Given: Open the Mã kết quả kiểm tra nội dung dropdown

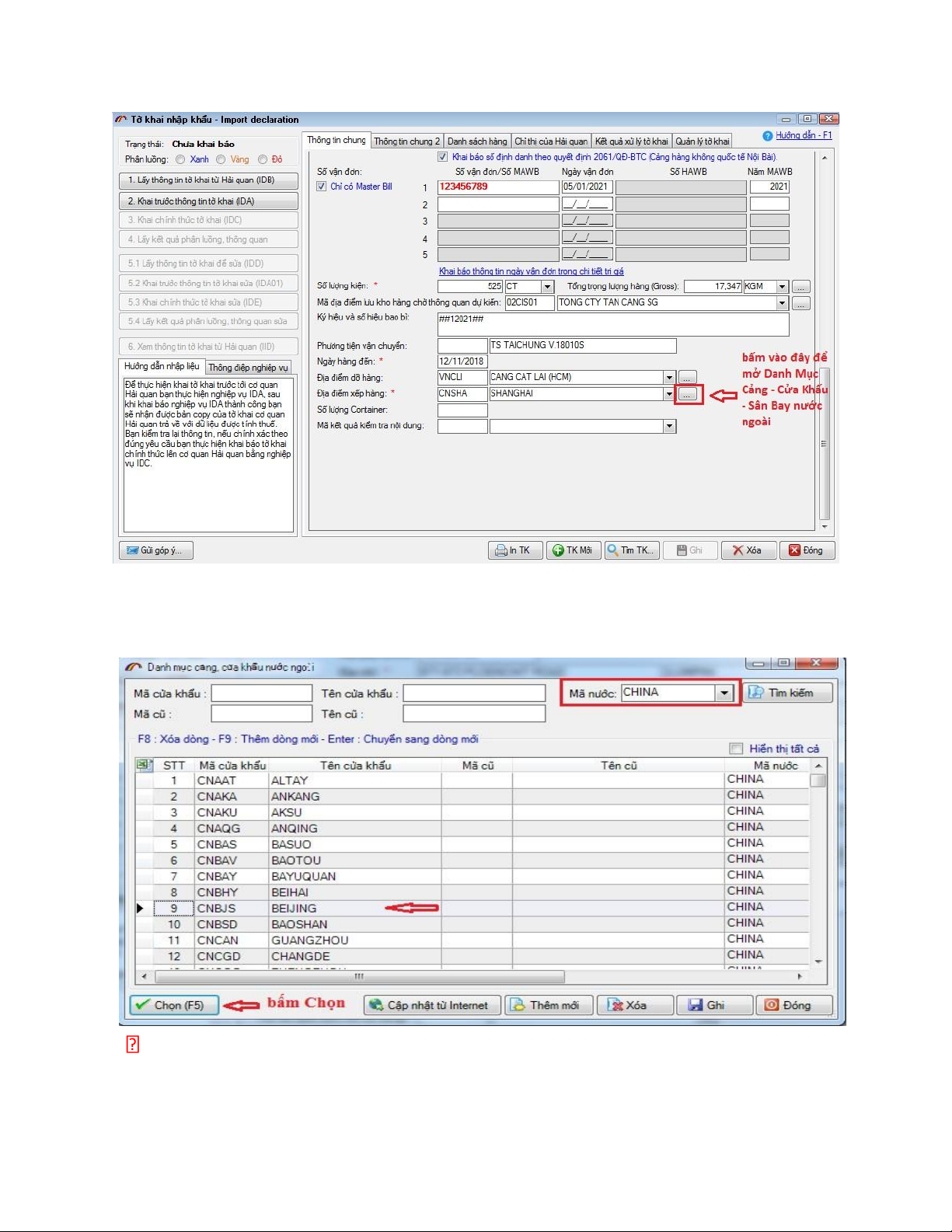Looking at the screenshot, I should (669, 426).
